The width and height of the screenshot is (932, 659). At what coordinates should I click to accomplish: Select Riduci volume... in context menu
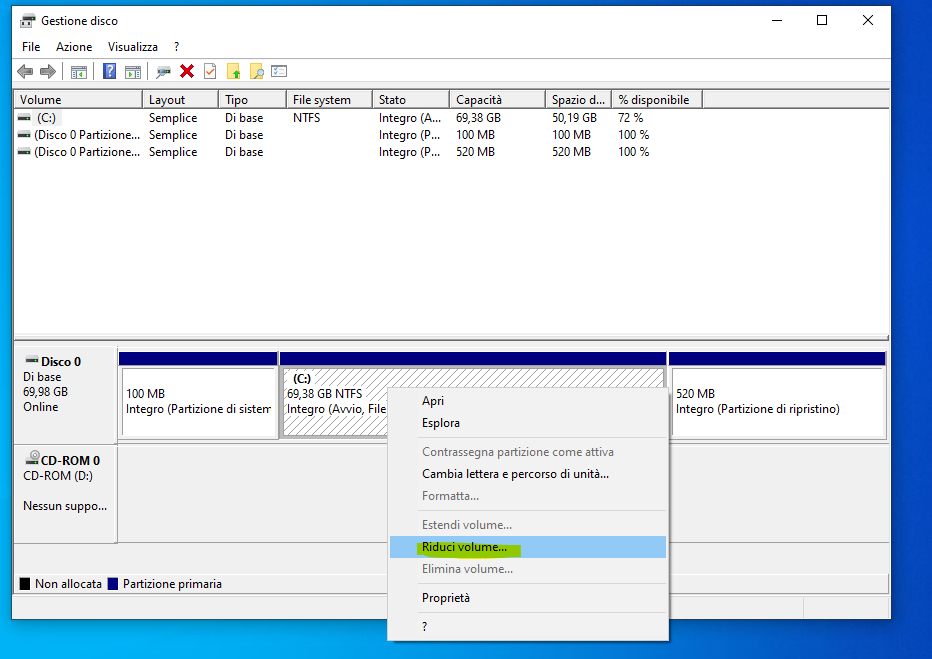tap(528, 547)
